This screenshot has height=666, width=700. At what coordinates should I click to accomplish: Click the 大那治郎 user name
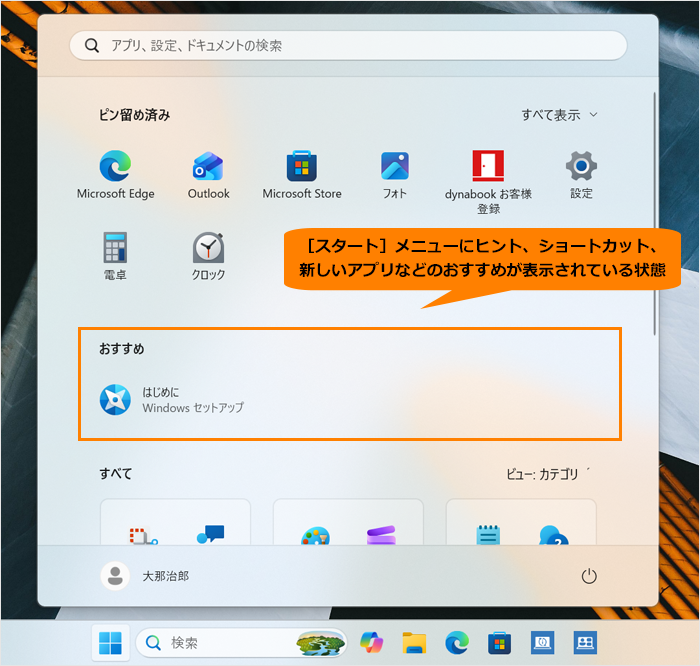pos(166,576)
